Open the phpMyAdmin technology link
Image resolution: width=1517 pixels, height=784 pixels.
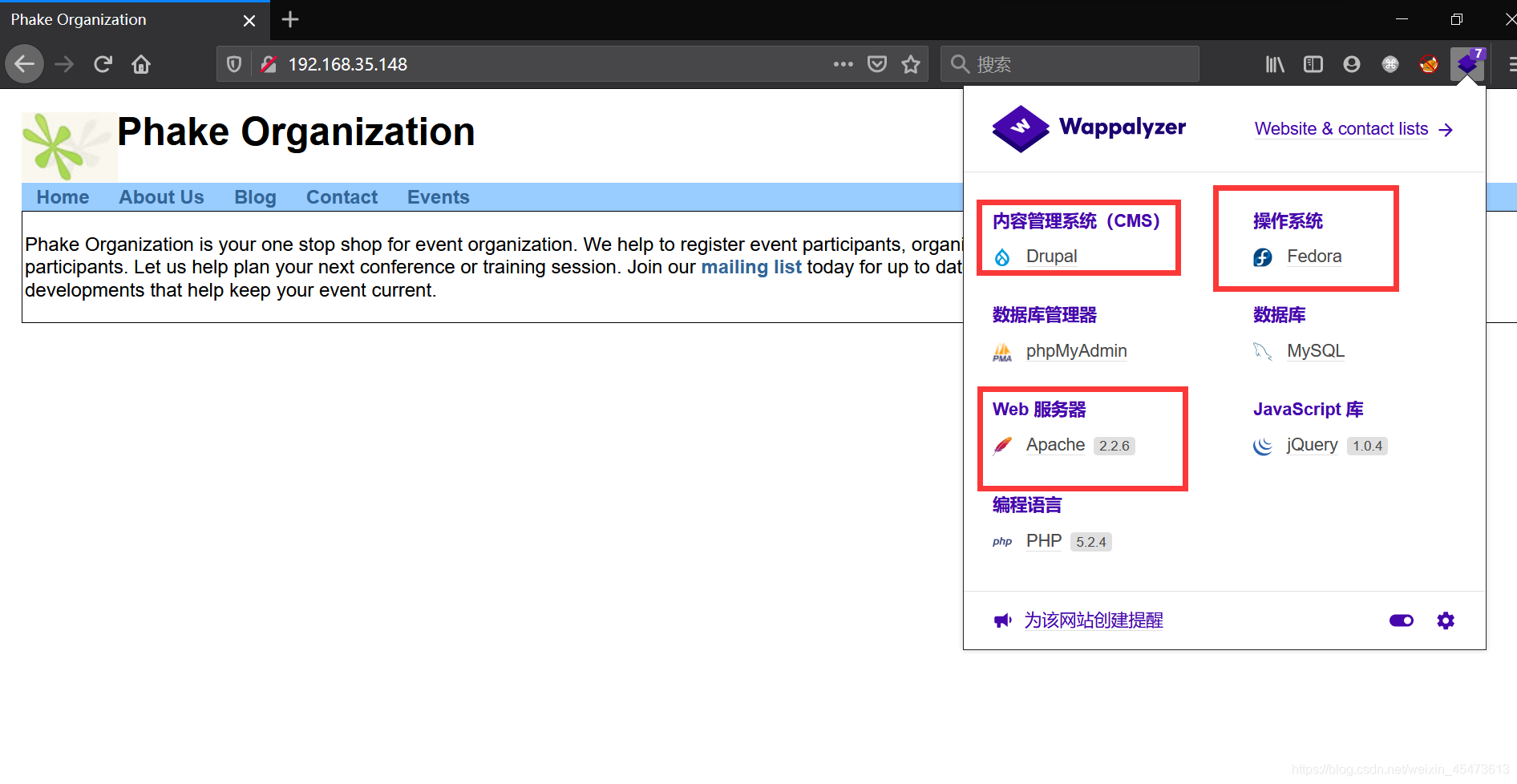1076,351
